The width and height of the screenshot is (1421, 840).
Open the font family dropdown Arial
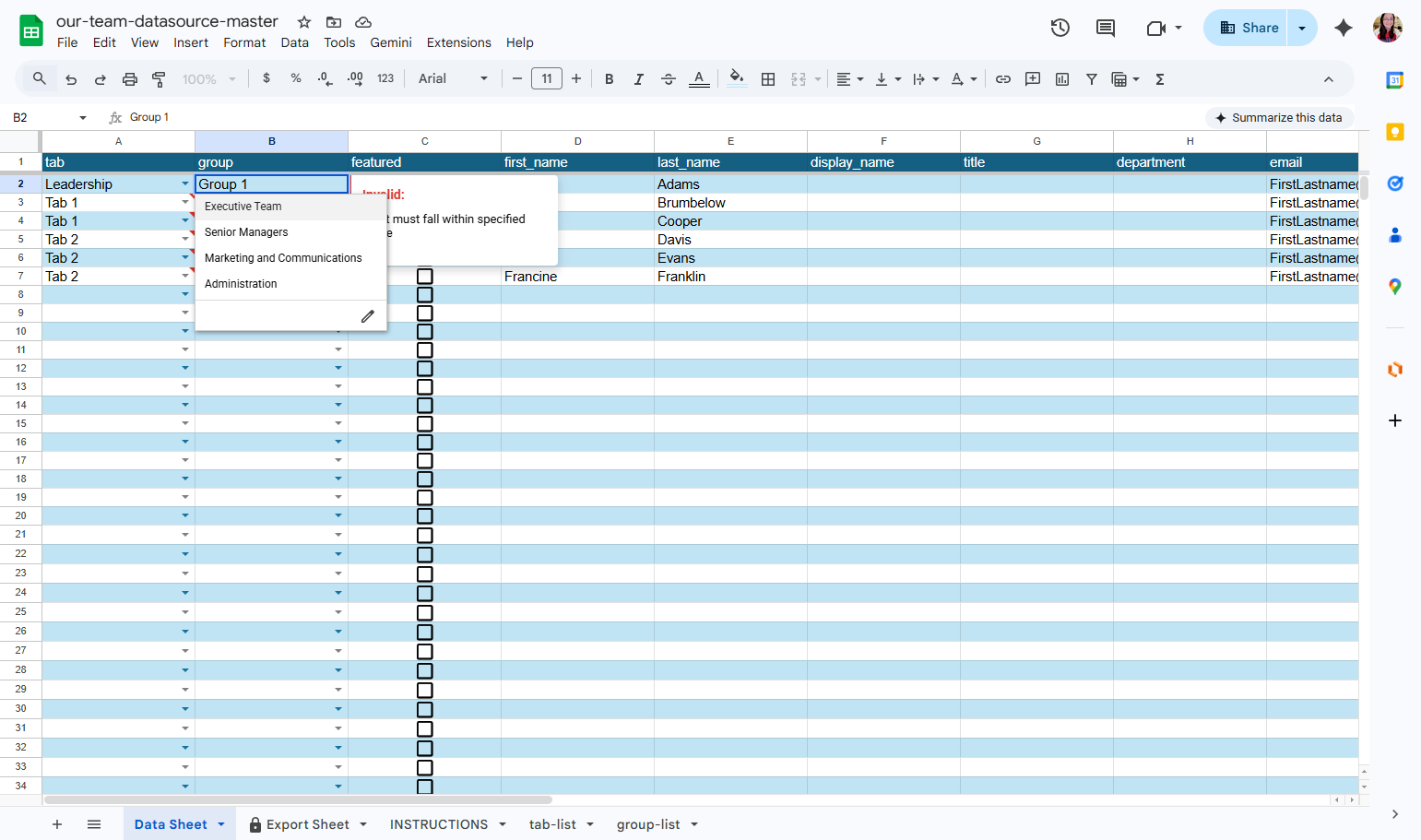click(453, 79)
